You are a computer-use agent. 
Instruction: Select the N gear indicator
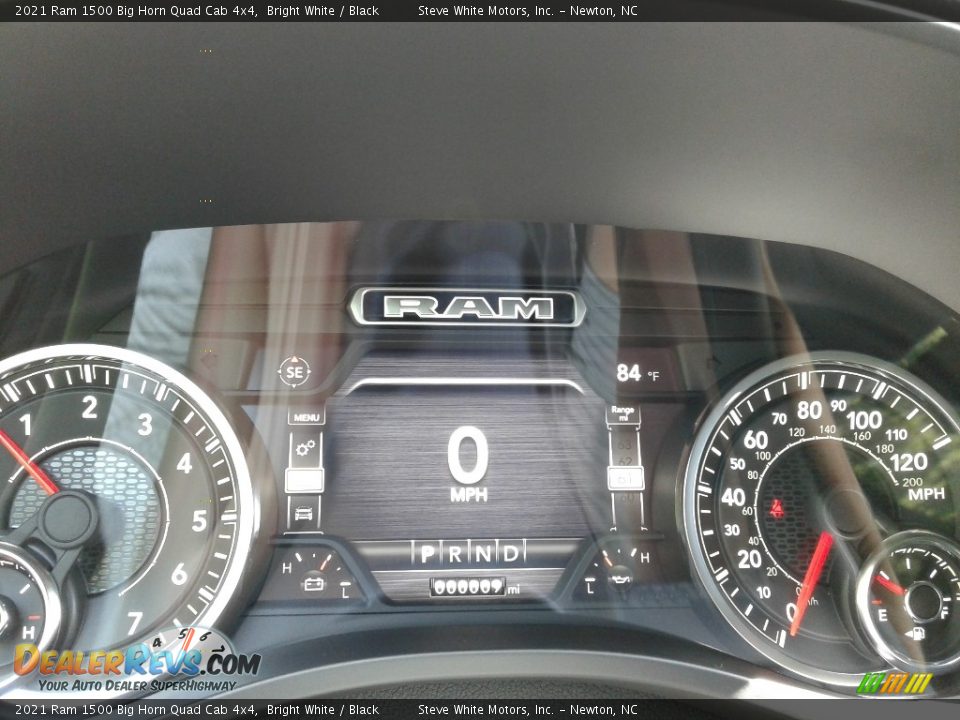click(x=483, y=553)
